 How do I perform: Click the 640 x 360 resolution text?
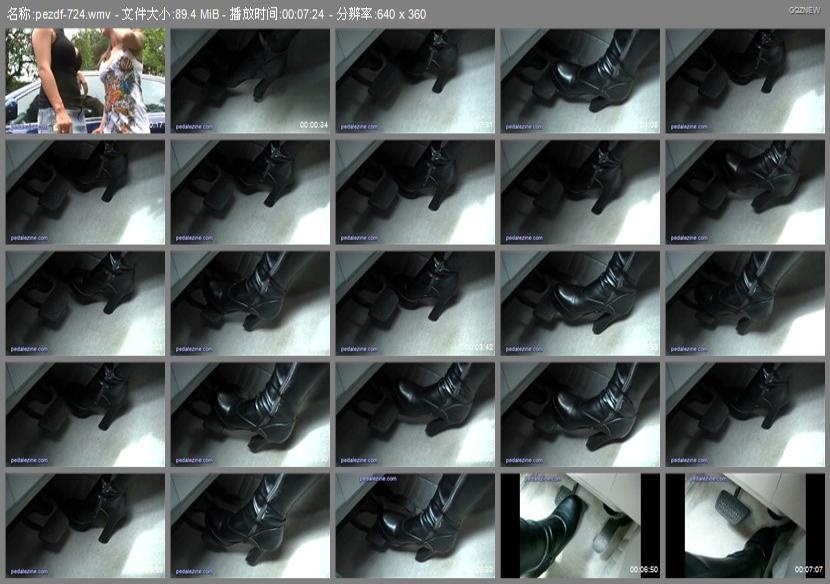click(402, 14)
